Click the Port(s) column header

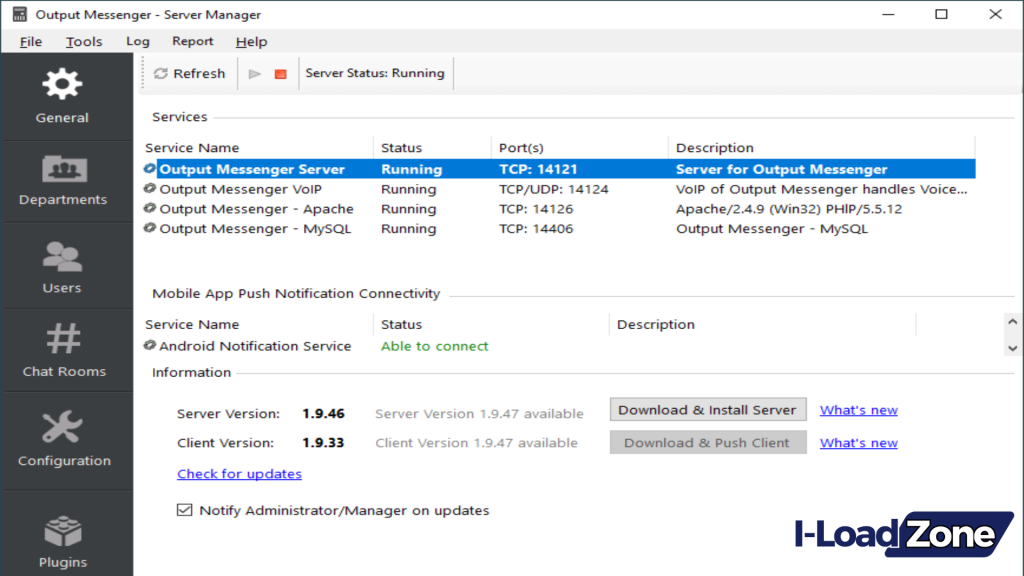[521, 148]
